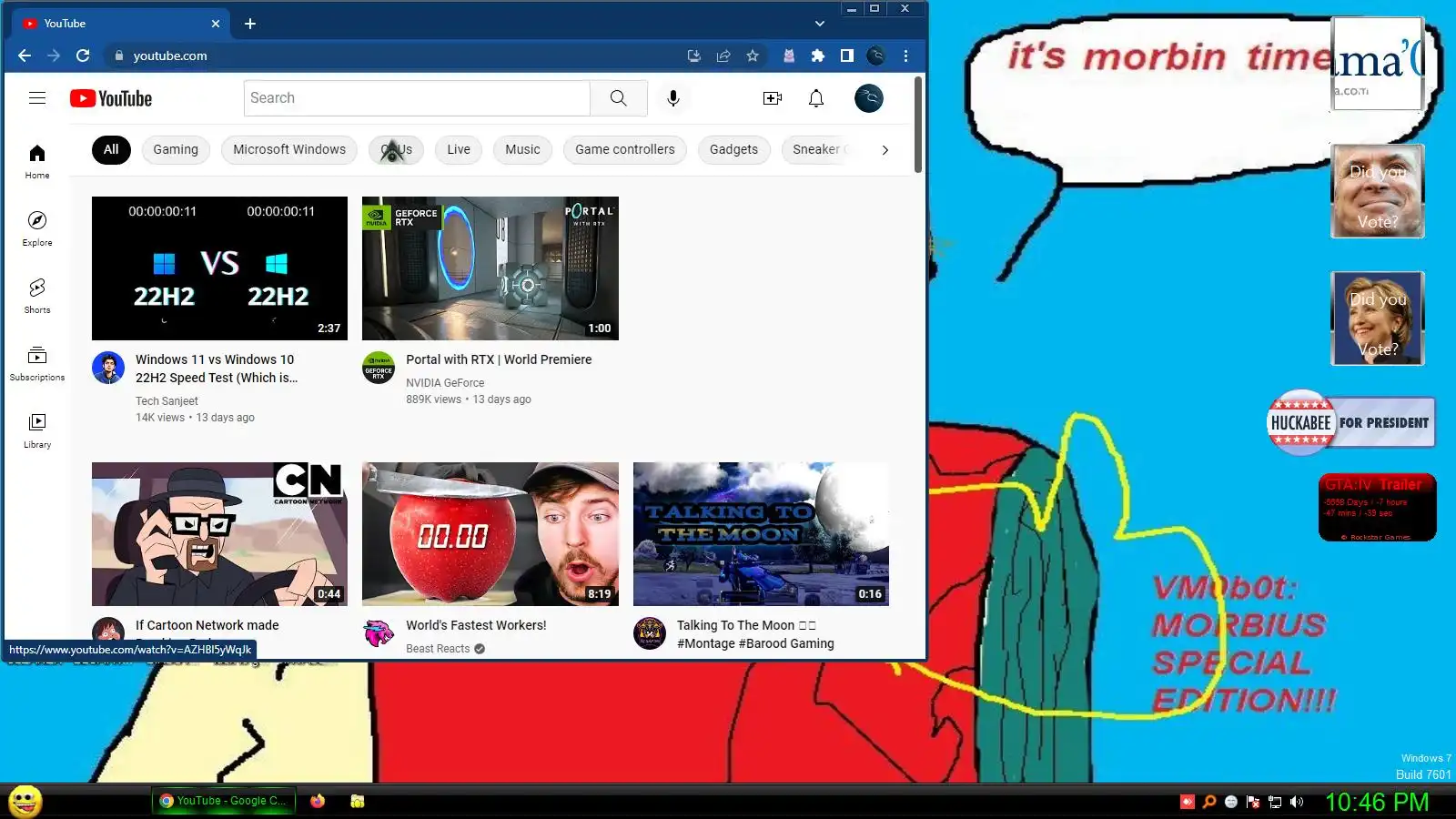The height and width of the screenshot is (819, 1456).
Task: Play the Windows 11 vs Windows 10 22H2 thumbnail
Action: click(219, 268)
